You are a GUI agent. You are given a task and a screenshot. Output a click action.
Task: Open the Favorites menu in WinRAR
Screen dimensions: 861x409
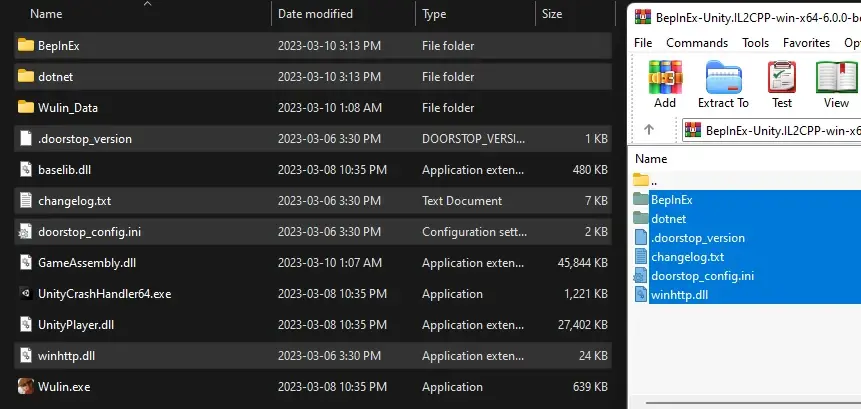(806, 43)
